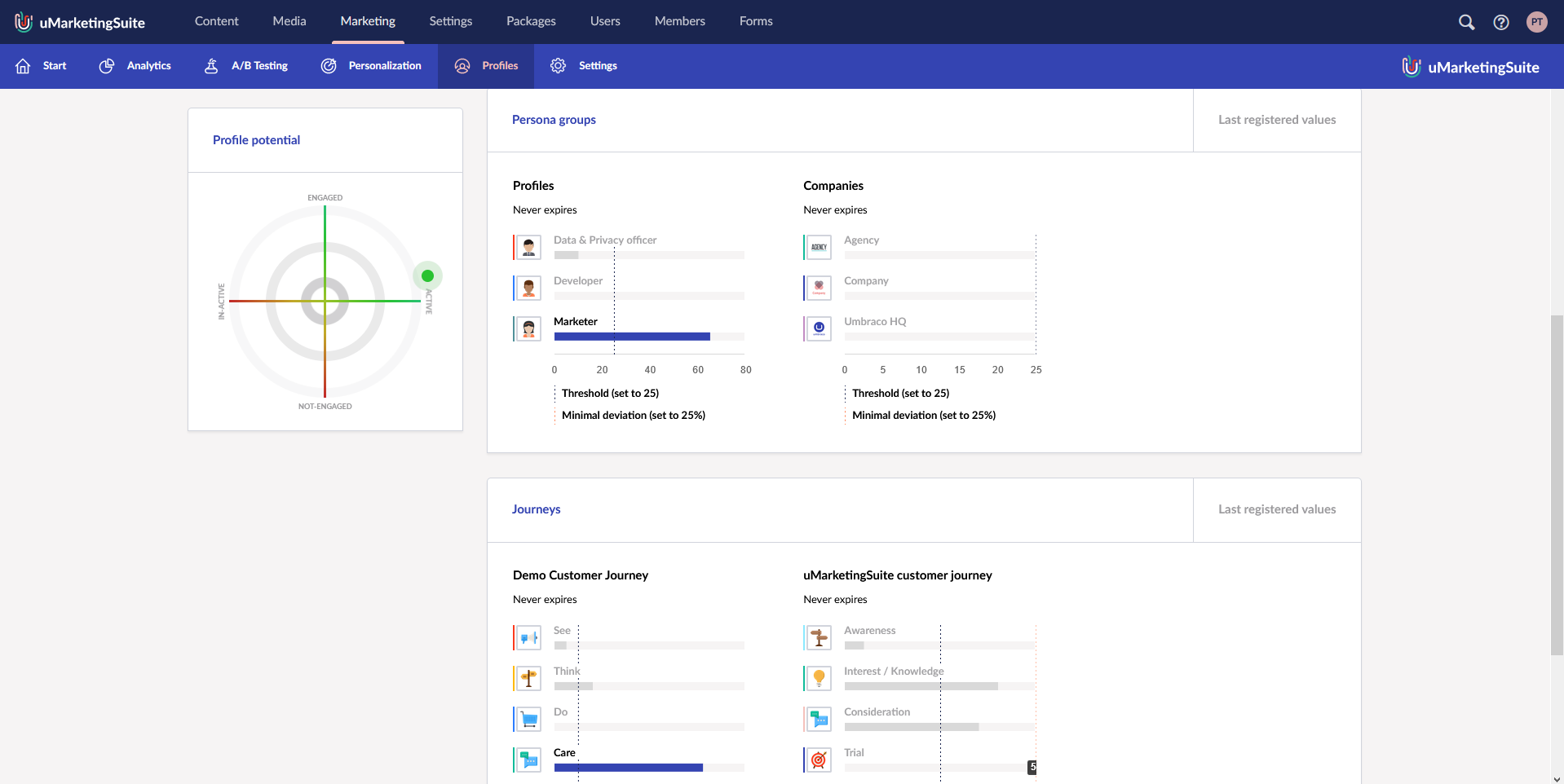
Task: Select the Company persona icon
Action: tap(819, 288)
